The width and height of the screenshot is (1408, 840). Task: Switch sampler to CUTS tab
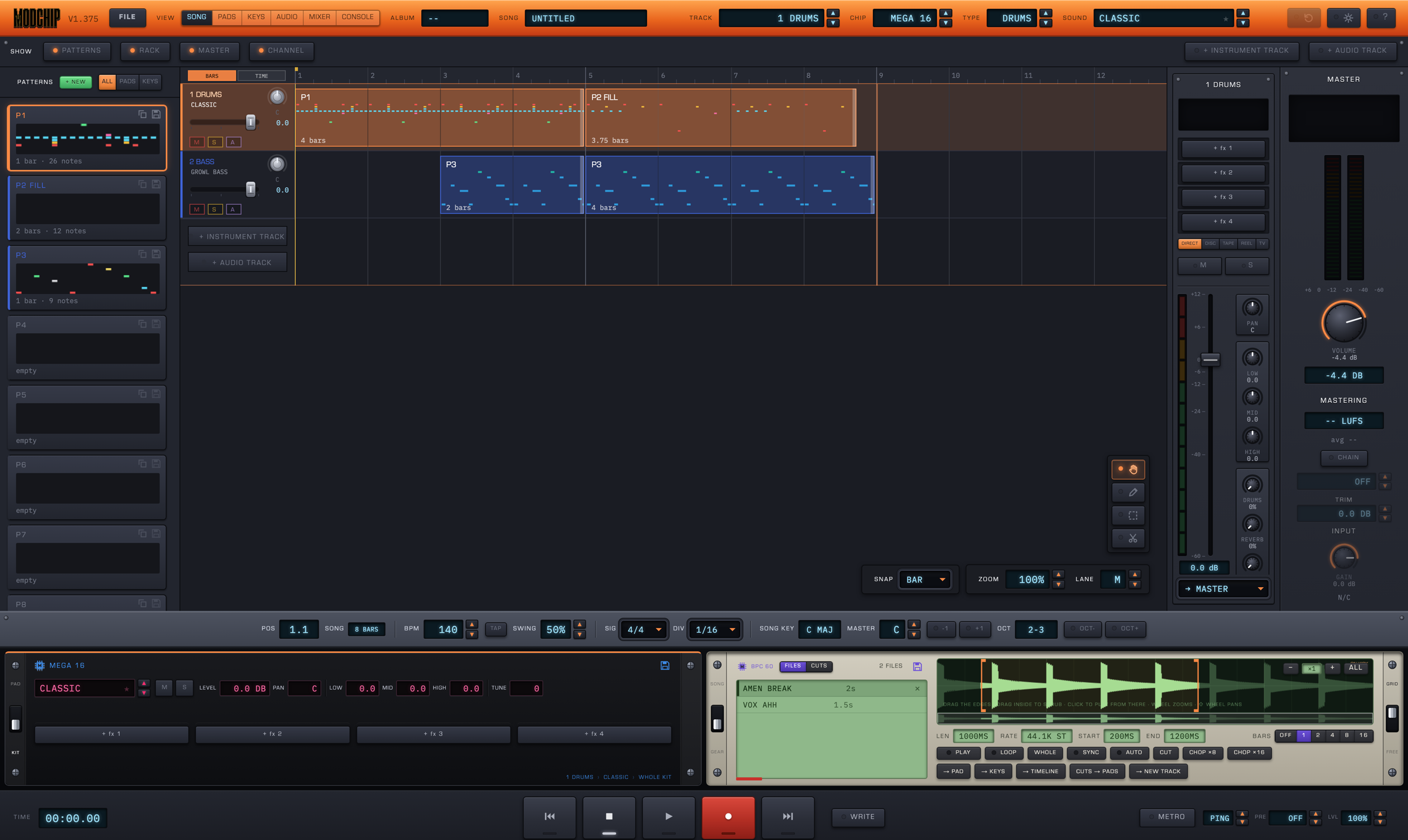pyautogui.click(x=818, y=666)
